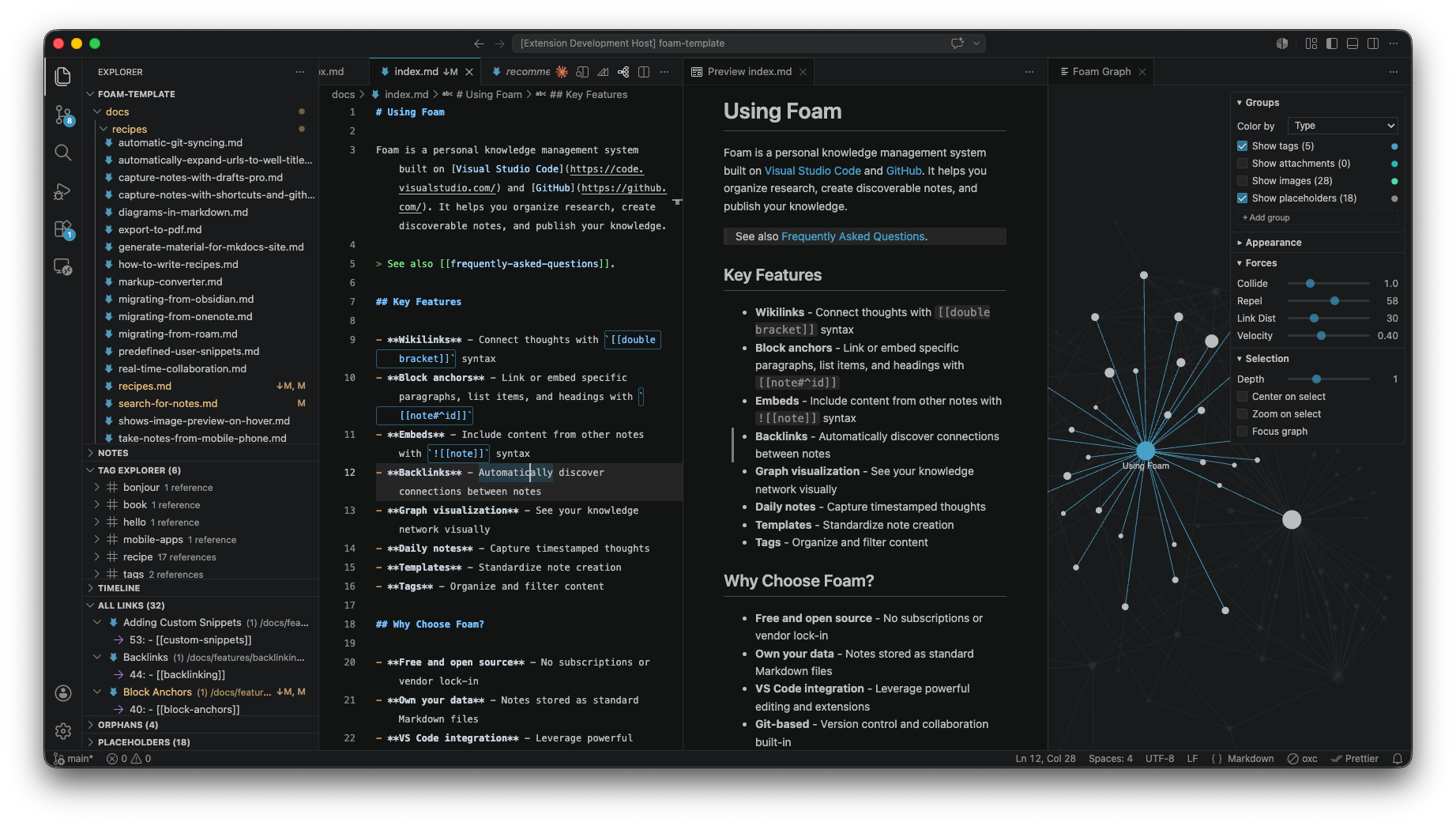Expand the Appearance section
1456x826 pixels.
[1273, 243]
